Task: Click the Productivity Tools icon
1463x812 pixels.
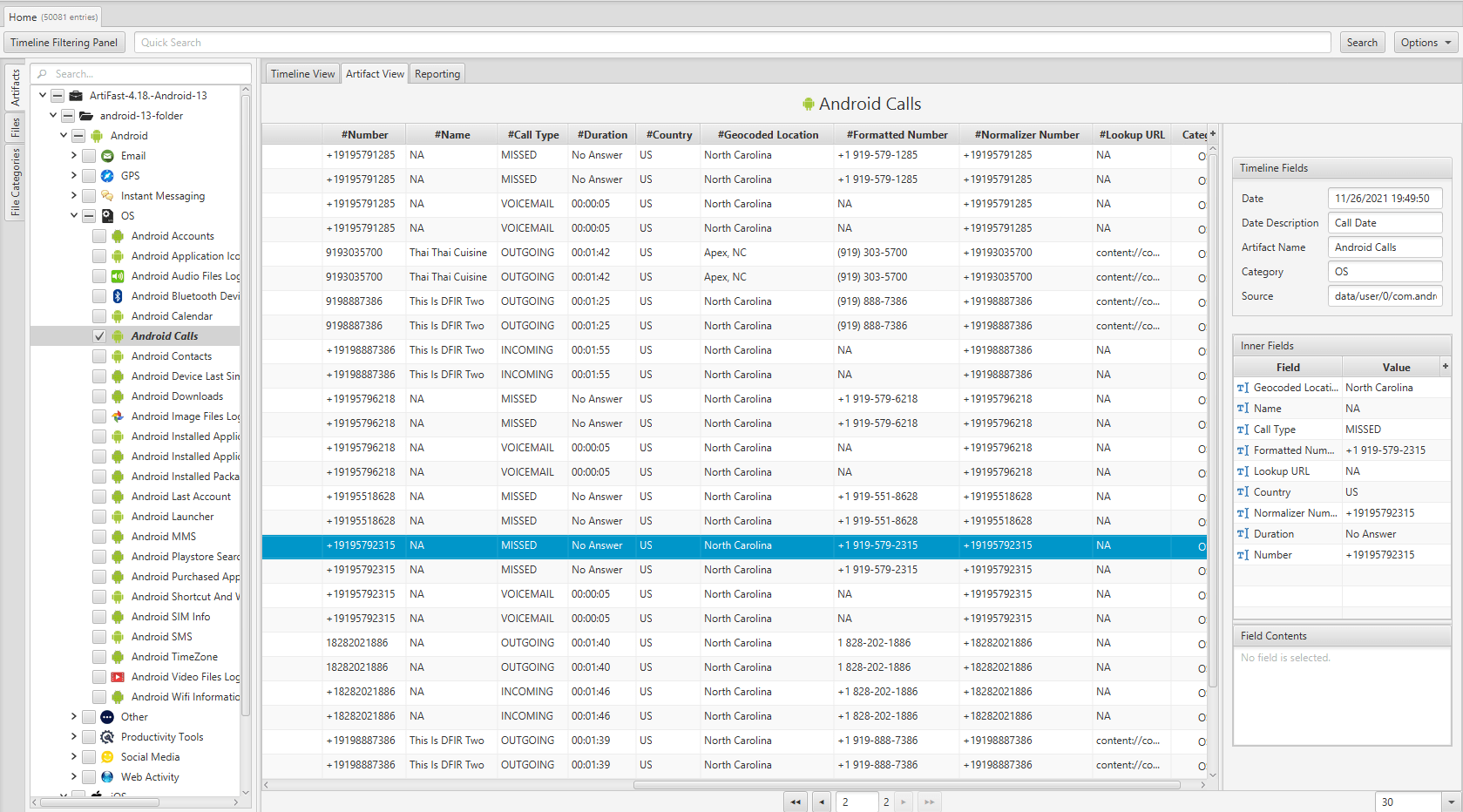Action: [x=107, y=737]
